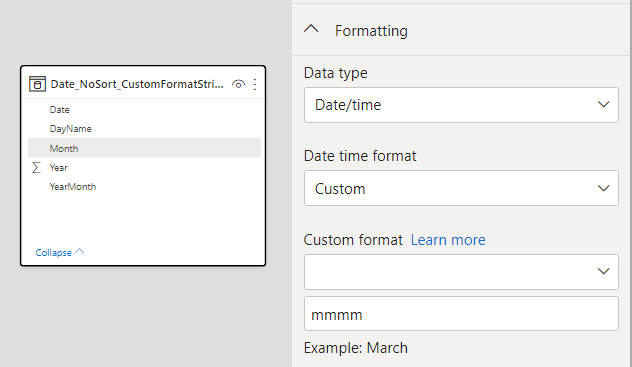Collapse the Formatting section chevron

(x=311, y=29)
